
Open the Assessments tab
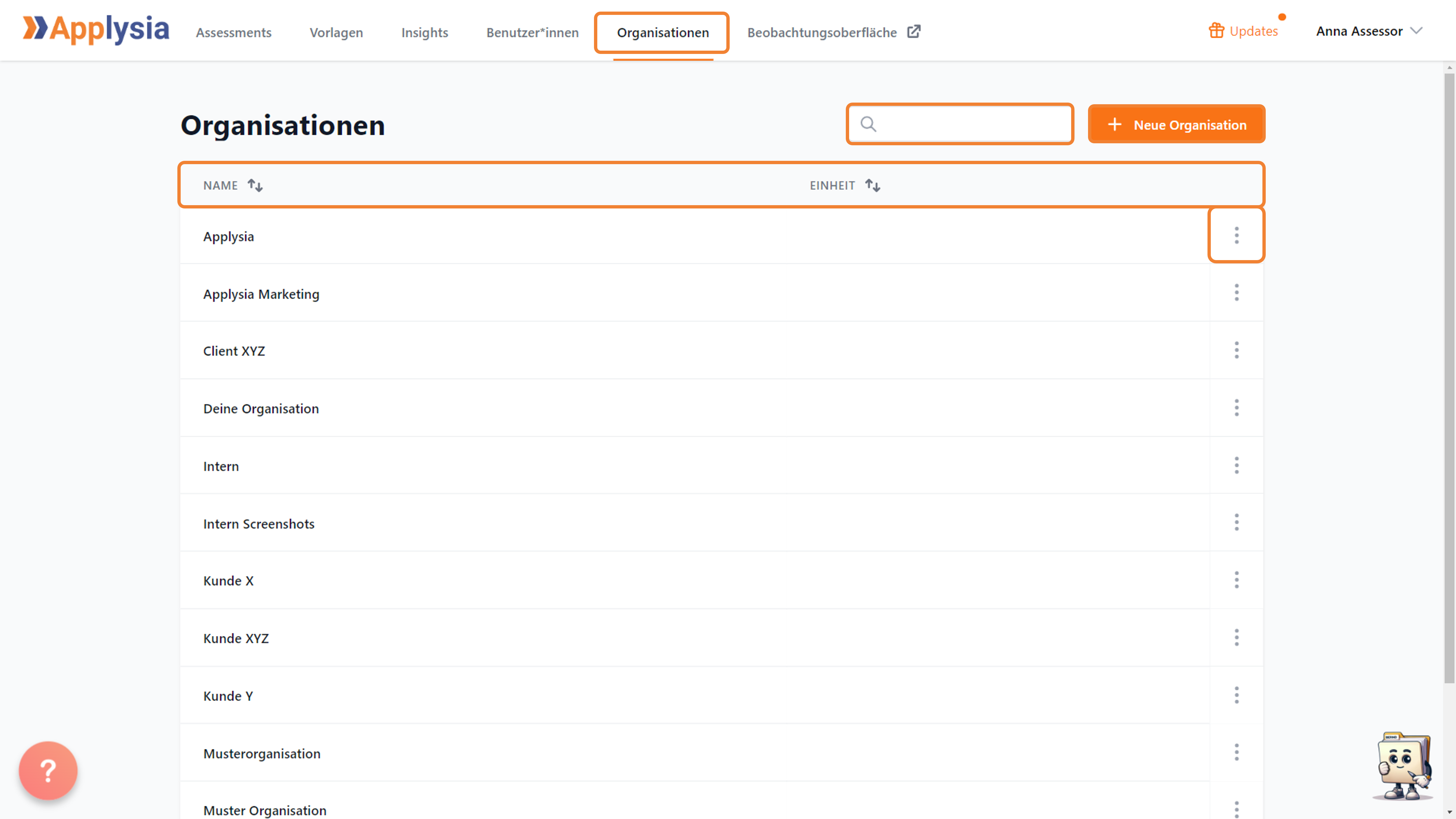[233, 32]
